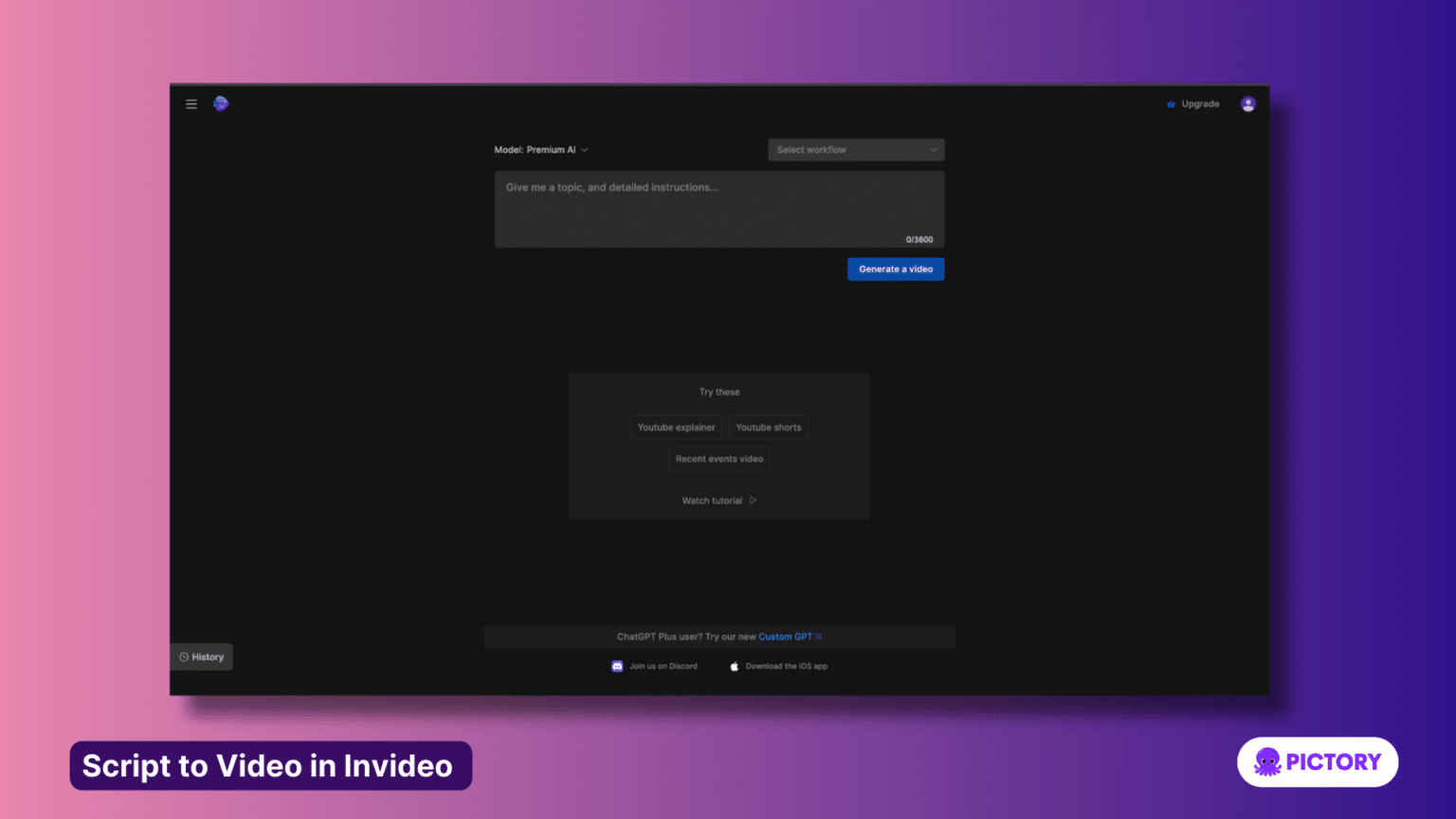
Task: Choose the Recent events video prompt
Action: click(x=719, y=458)
